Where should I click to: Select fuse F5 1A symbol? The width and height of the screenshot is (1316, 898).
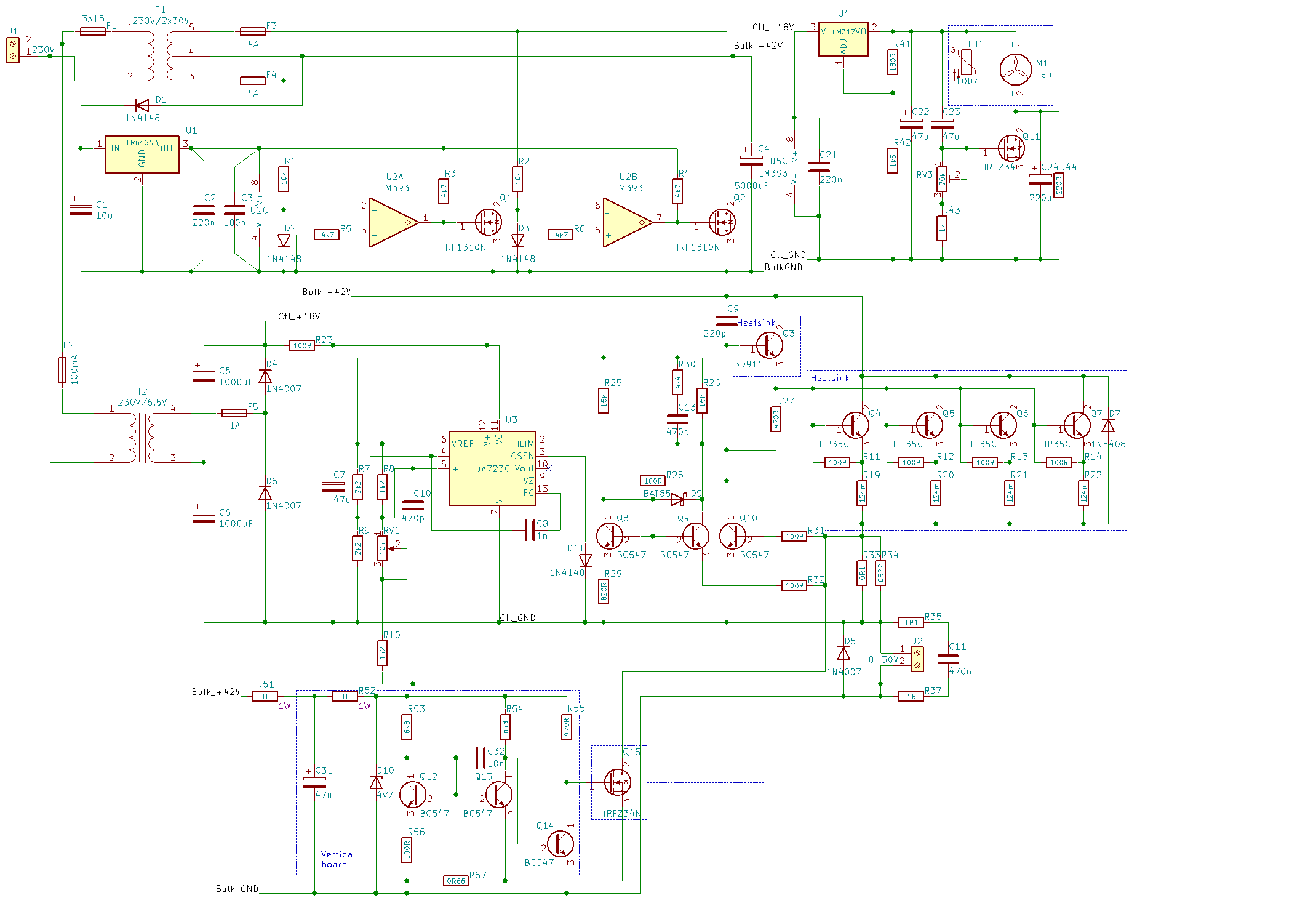click(234, 413)
